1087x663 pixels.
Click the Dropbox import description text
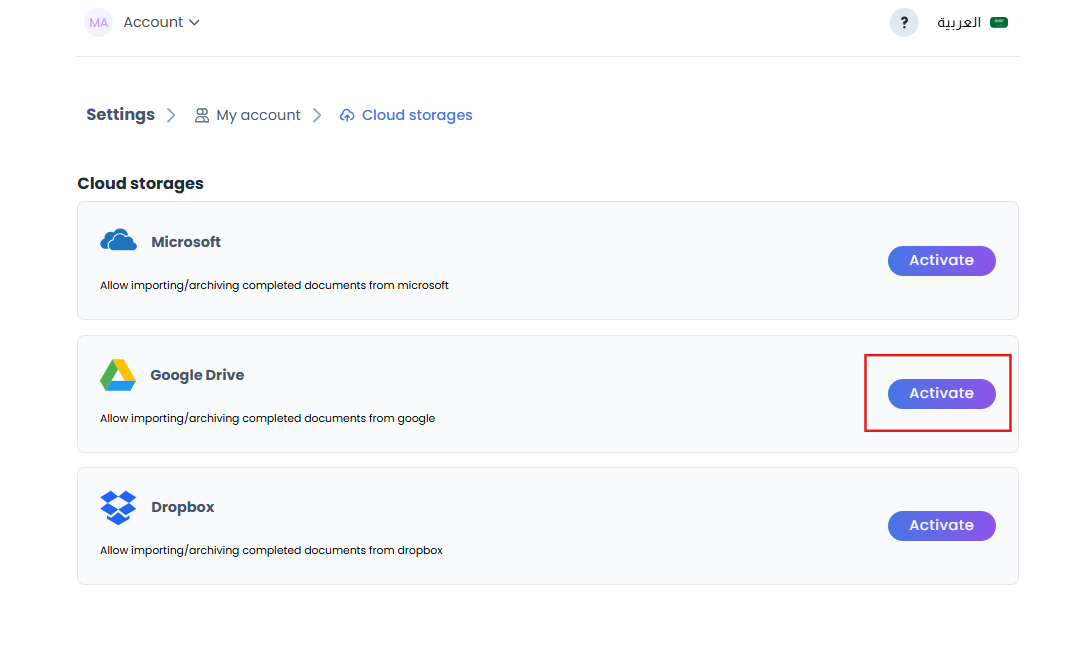(x=271, y=550)
